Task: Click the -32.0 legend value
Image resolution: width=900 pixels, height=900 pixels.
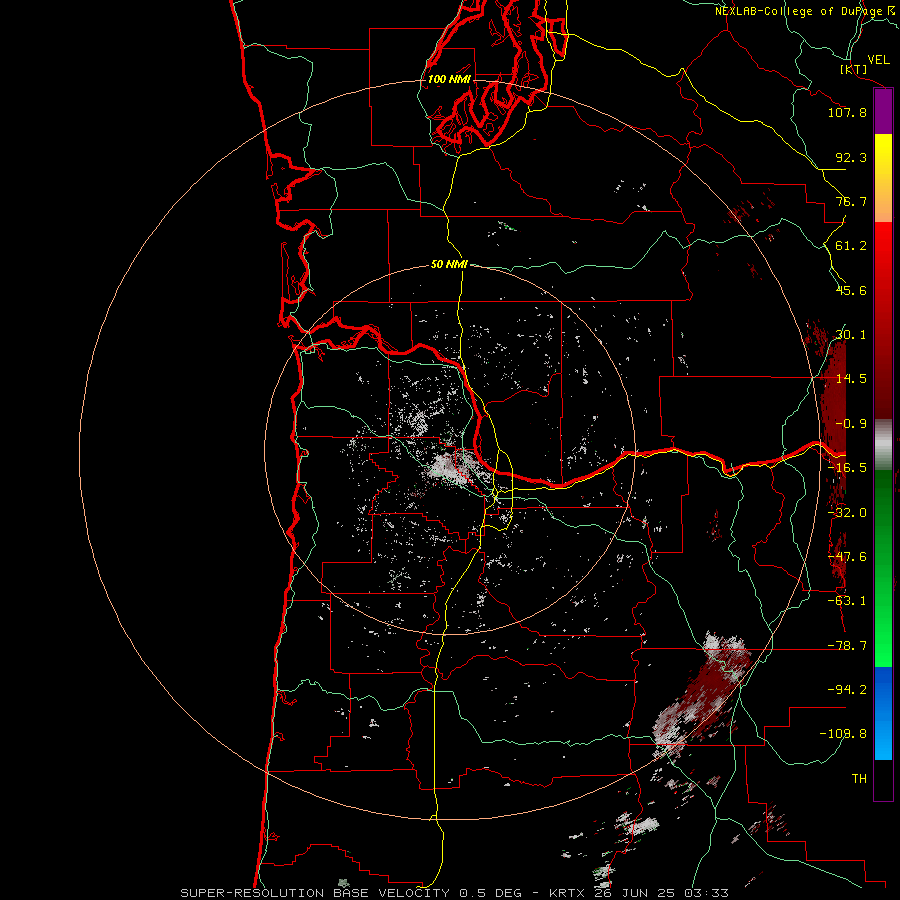Action: pos(847,512)
